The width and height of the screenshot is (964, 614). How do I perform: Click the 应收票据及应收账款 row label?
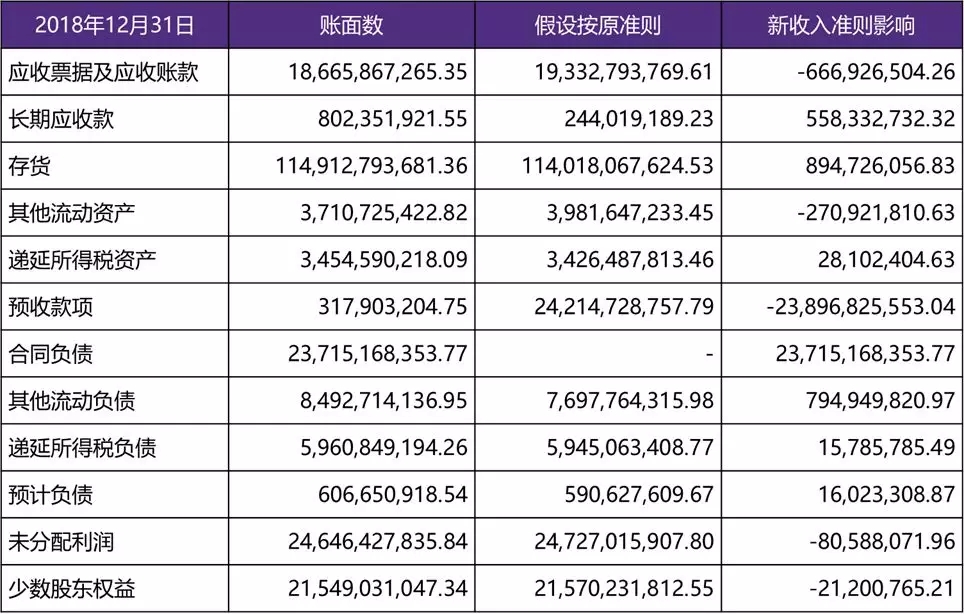(97, 72)
